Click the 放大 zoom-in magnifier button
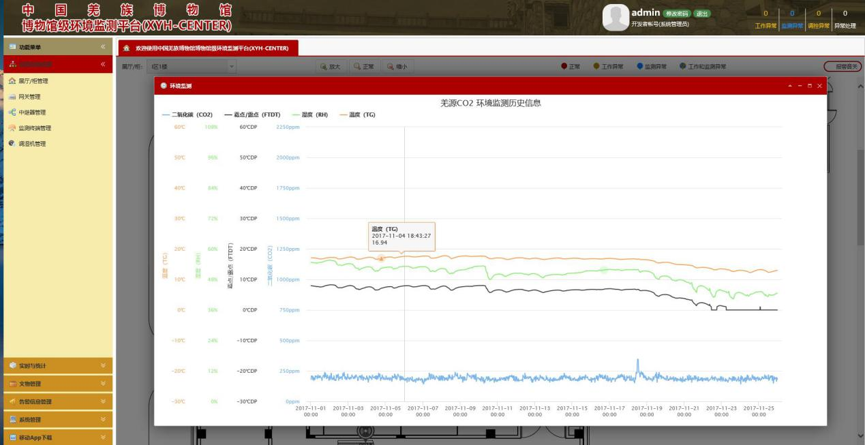Image resolution: width=865 pixels, height=445 pixels. (330, 67)
